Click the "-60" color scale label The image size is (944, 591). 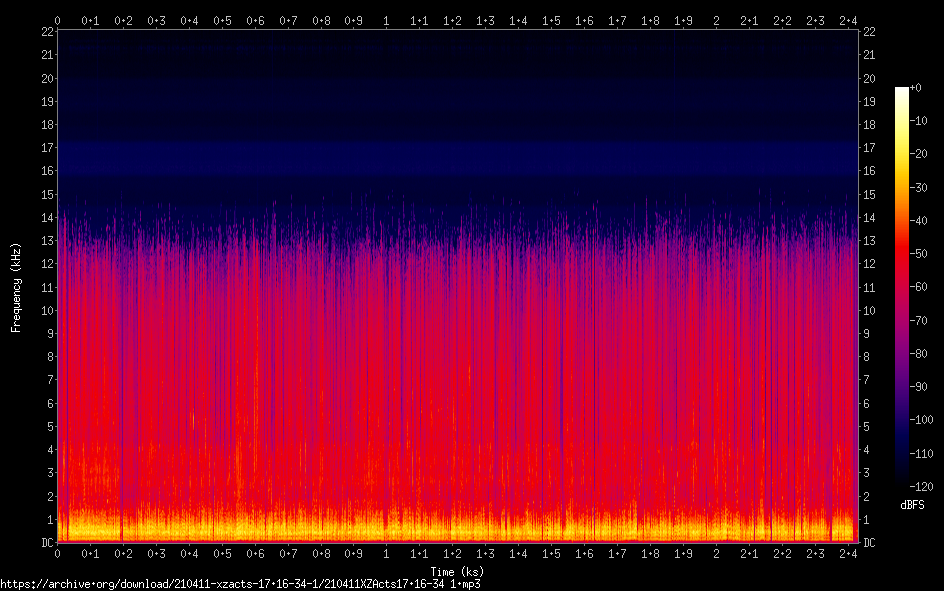pos(918,287)
